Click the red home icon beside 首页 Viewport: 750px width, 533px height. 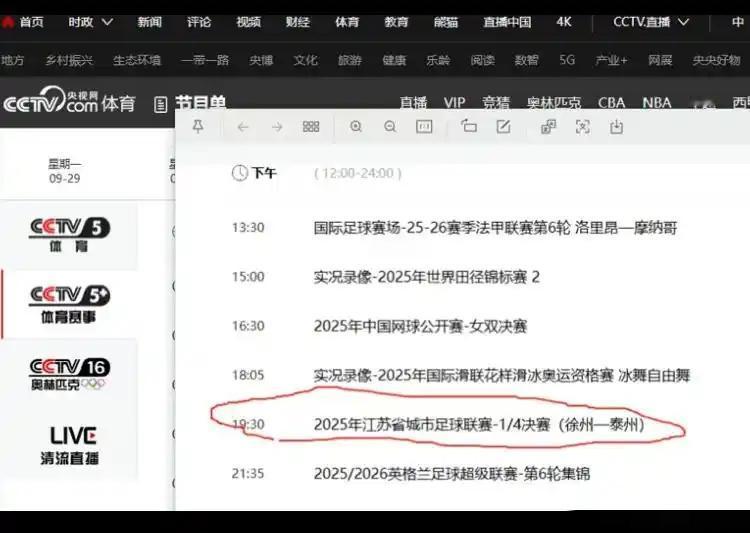(x=8, y=22)
